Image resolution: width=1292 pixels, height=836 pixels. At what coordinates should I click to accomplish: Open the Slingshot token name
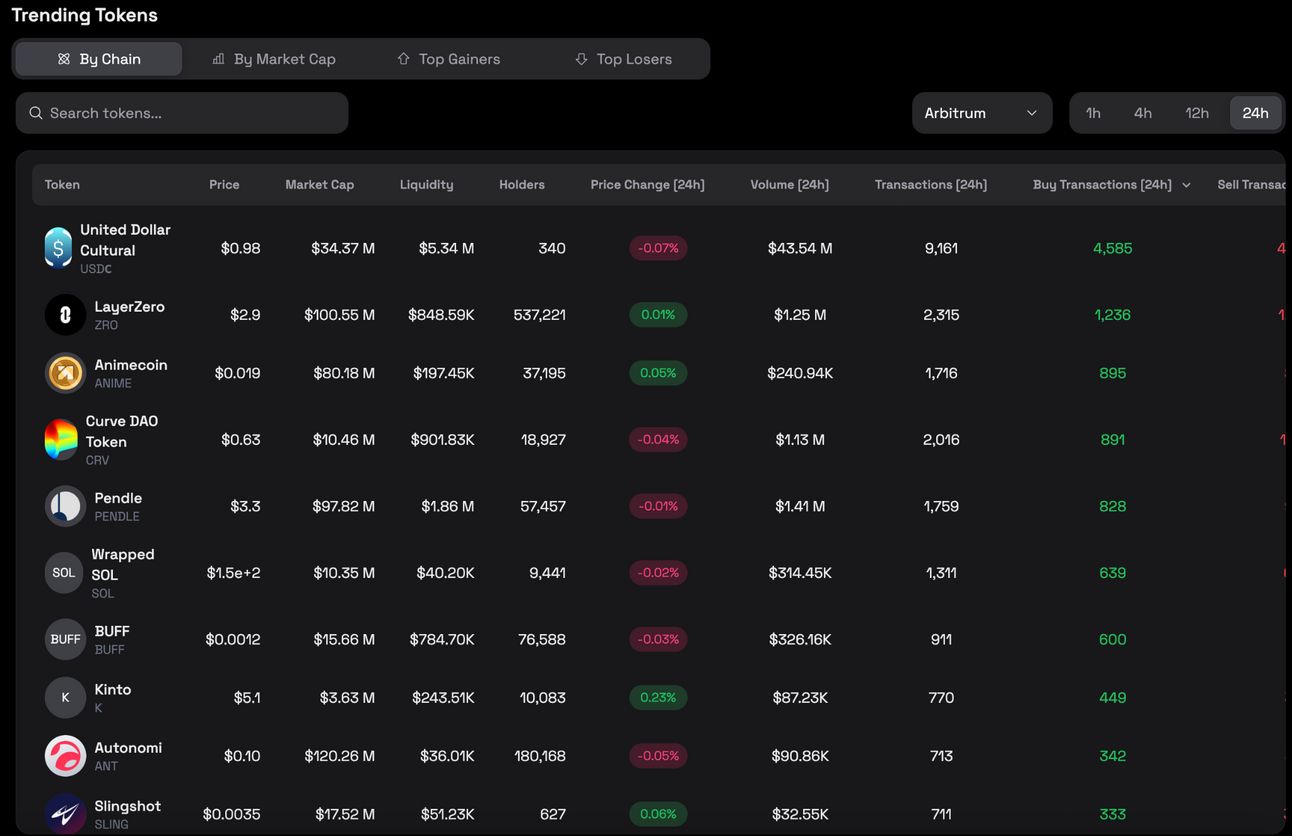click(128, 806)
